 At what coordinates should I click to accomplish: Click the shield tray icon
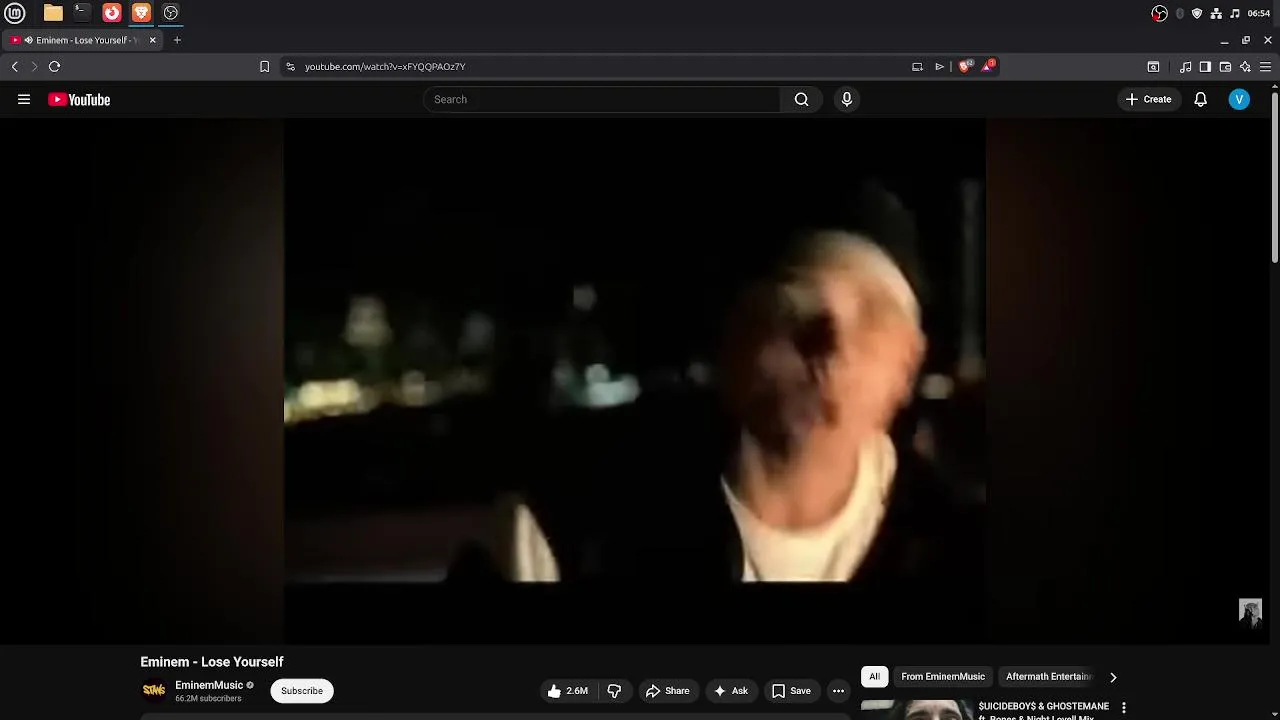1197,13
